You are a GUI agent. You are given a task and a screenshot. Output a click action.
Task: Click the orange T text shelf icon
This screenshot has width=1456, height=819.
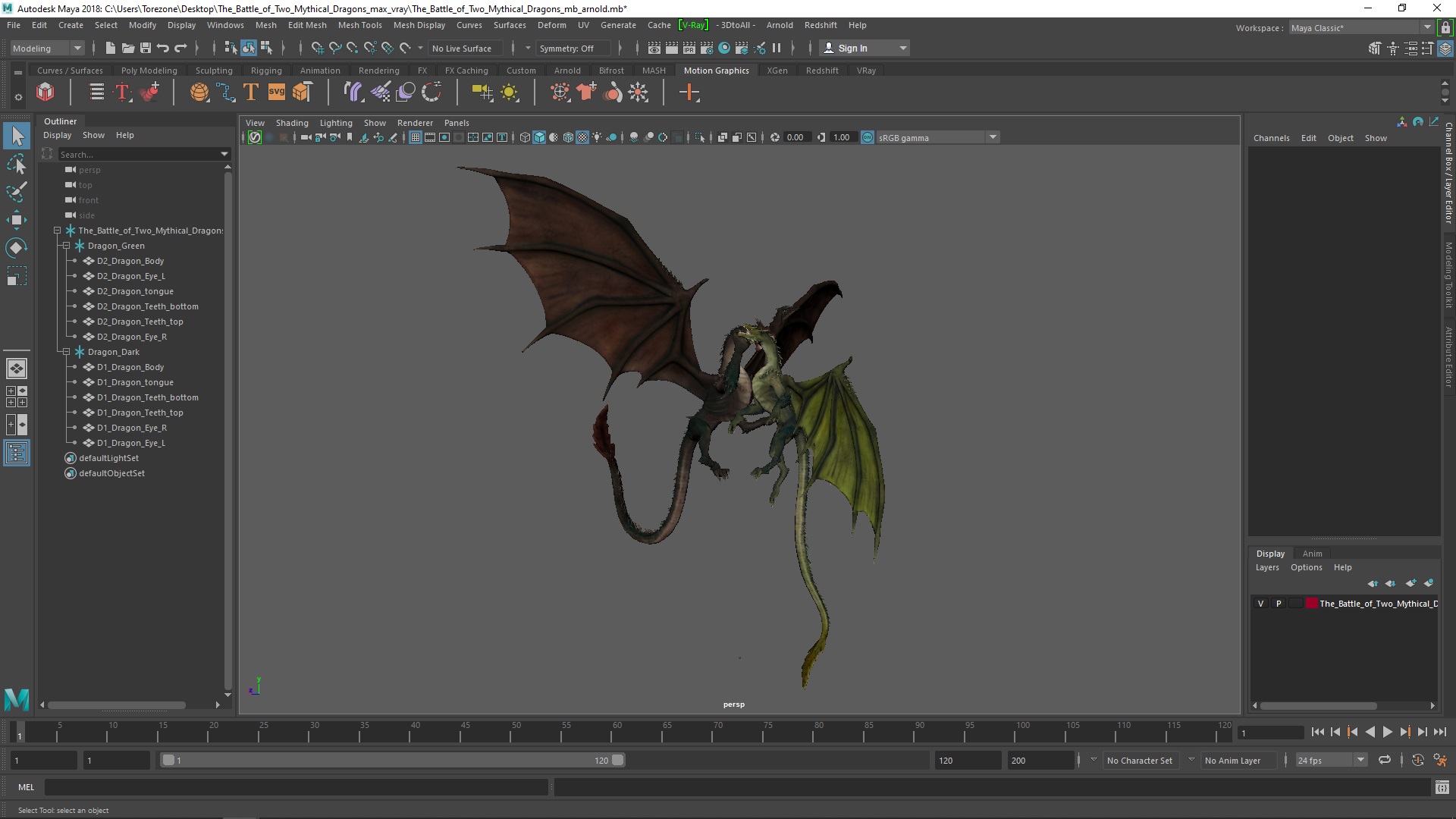click(251, 93)
